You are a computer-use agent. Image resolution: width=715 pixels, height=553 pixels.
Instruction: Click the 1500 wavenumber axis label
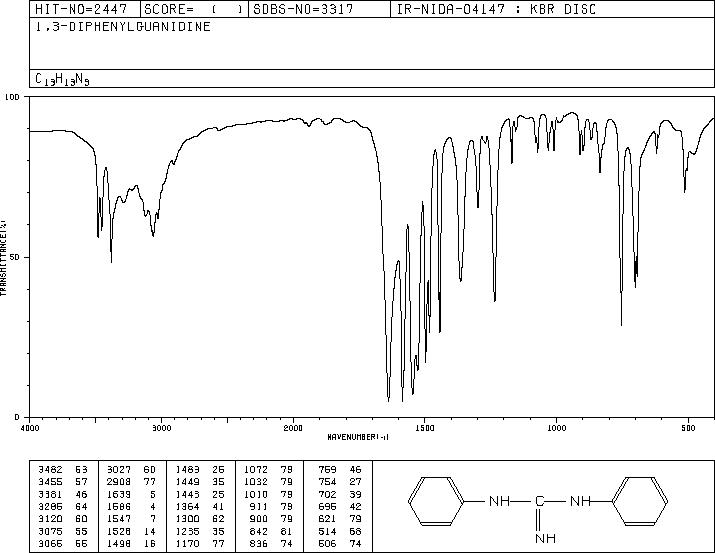[x=425, y=428]
